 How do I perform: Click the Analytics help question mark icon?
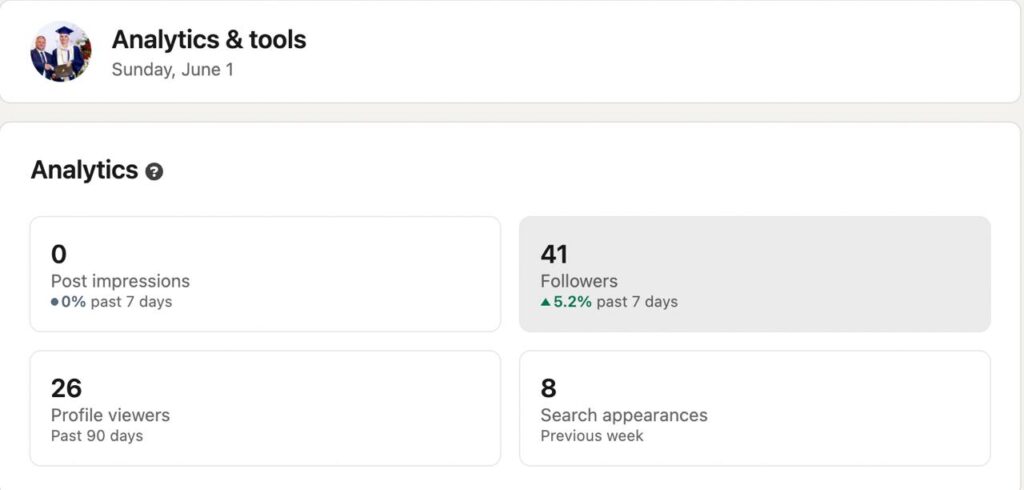pyautogui.click(x=154, y=171)
